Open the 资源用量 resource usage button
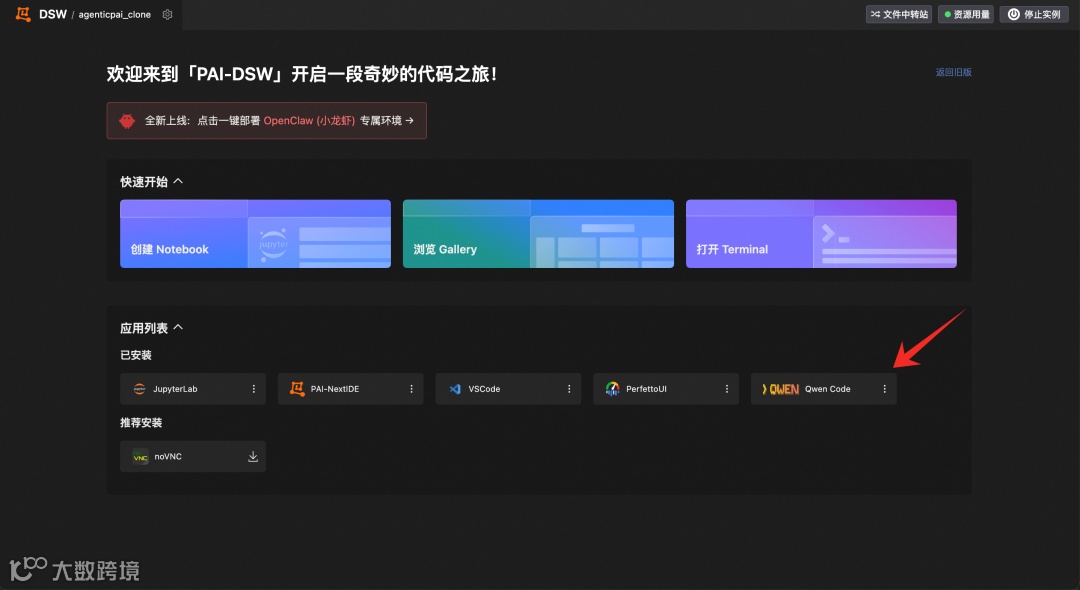This screenshot has width=1080, height=590. coord(966,14)
